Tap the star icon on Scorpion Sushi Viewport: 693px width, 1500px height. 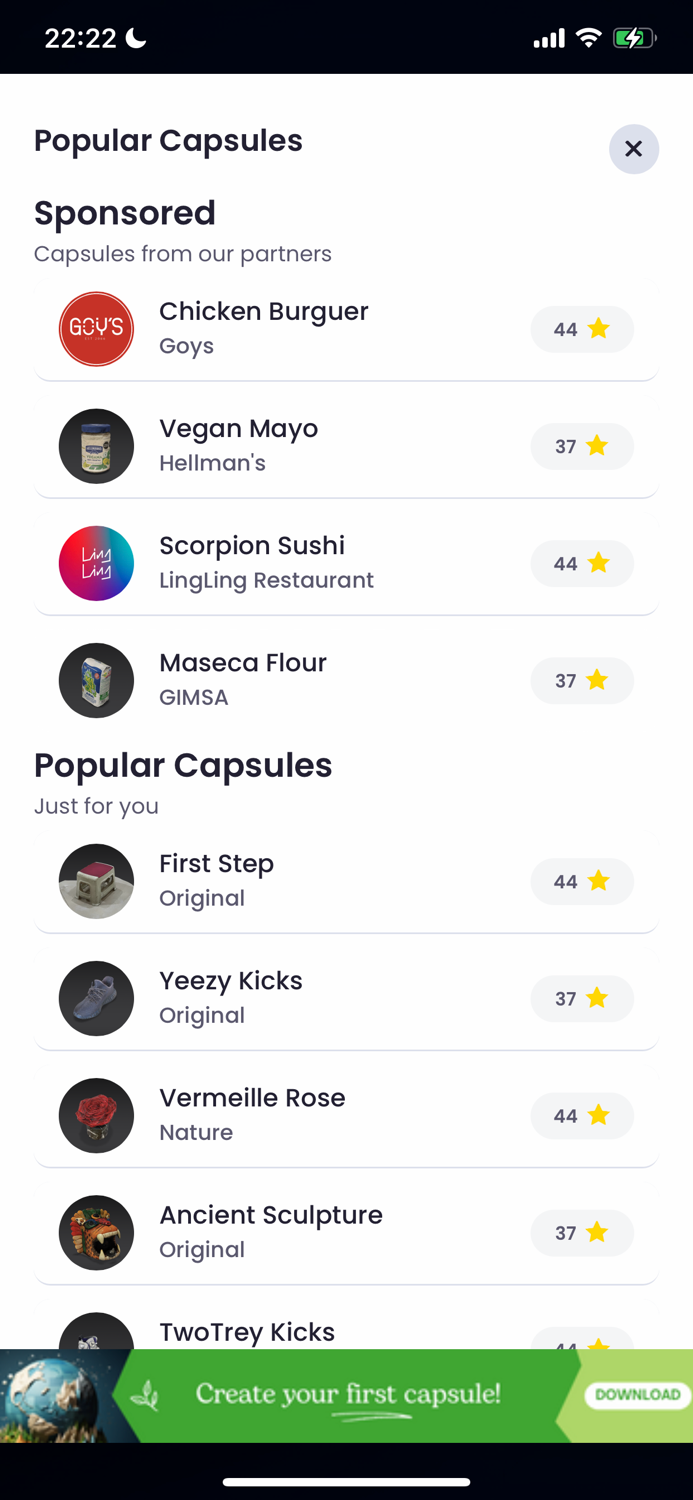pyautogui.click(x=598, y=563)
